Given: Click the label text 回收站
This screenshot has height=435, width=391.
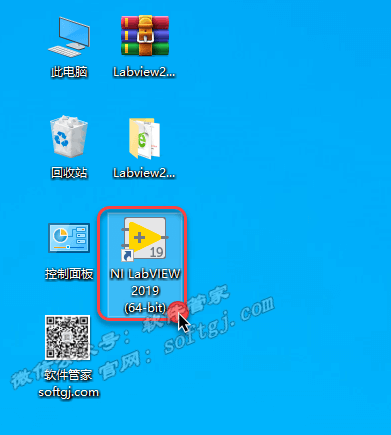Looking at the screenshot, I should (x=69, y=173).
